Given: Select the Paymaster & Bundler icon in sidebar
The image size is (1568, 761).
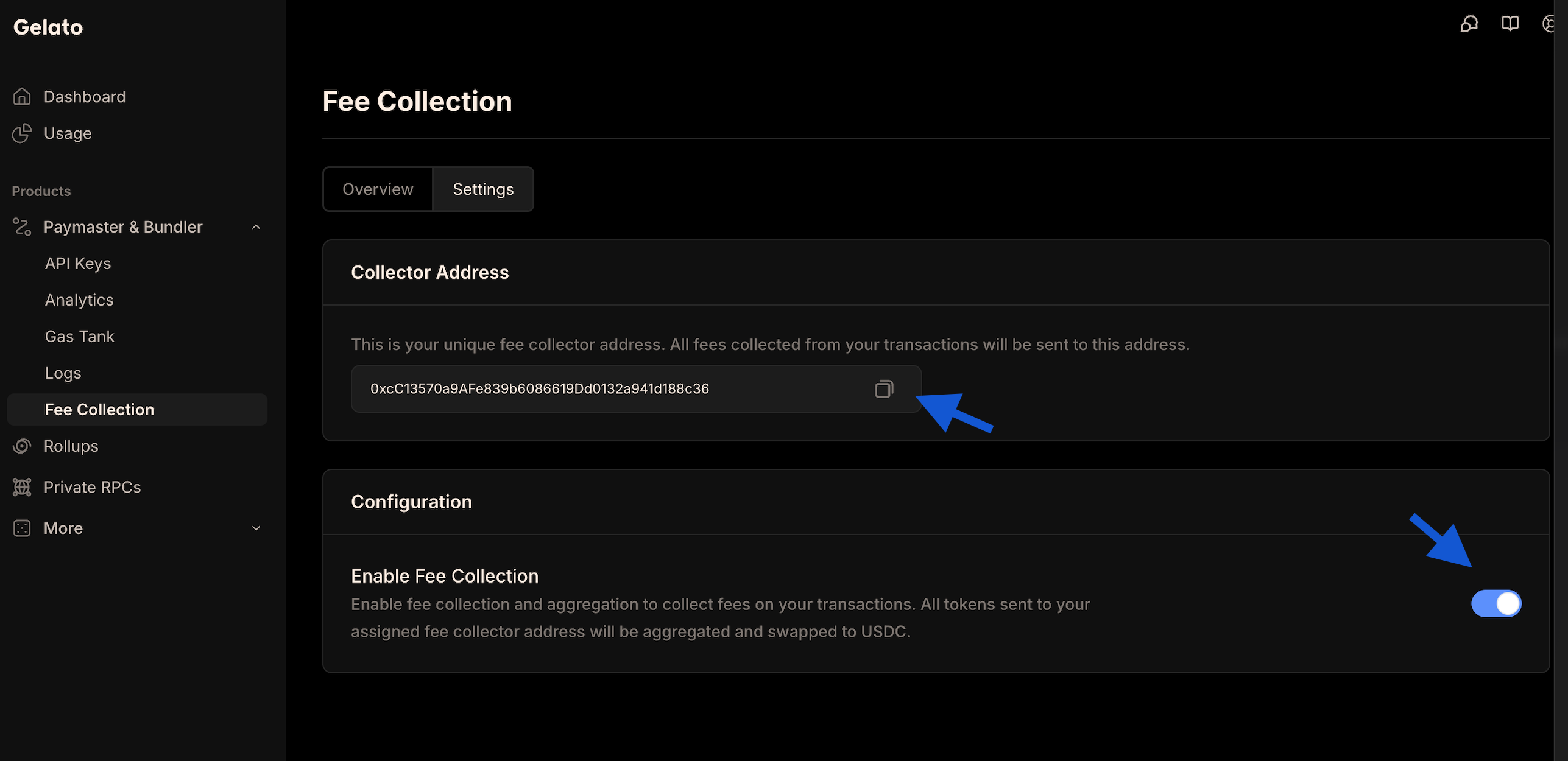Looking at the screenshot, I should [x=22, y=226].
